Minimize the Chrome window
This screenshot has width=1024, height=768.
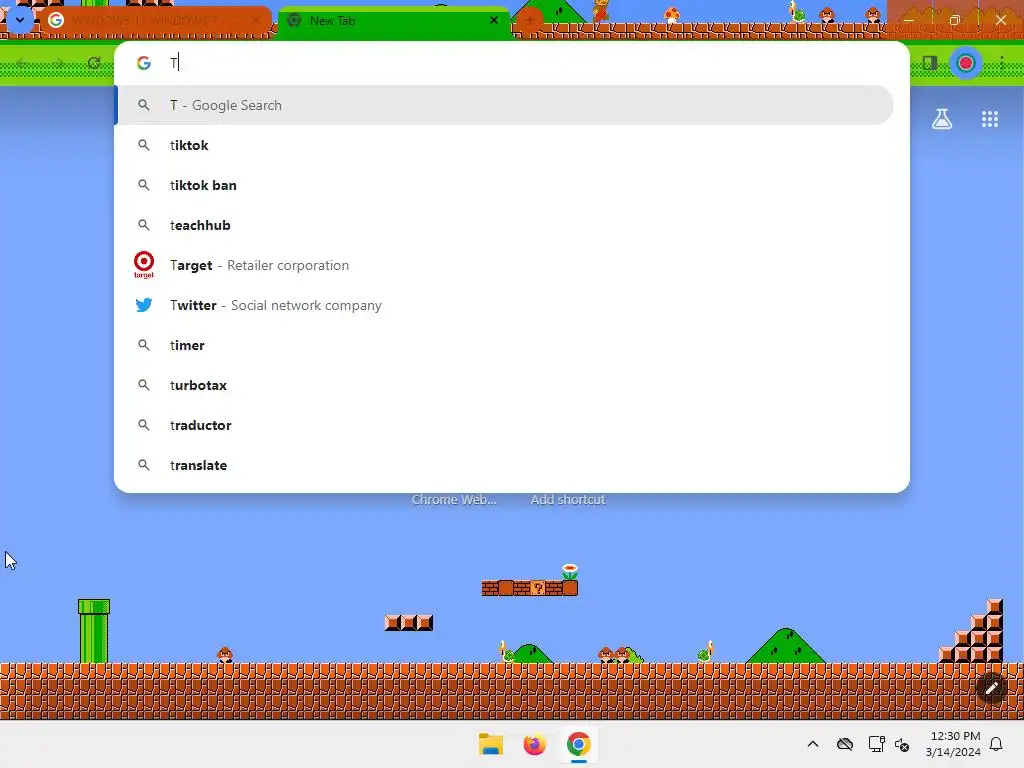click(x=908, y=20)
